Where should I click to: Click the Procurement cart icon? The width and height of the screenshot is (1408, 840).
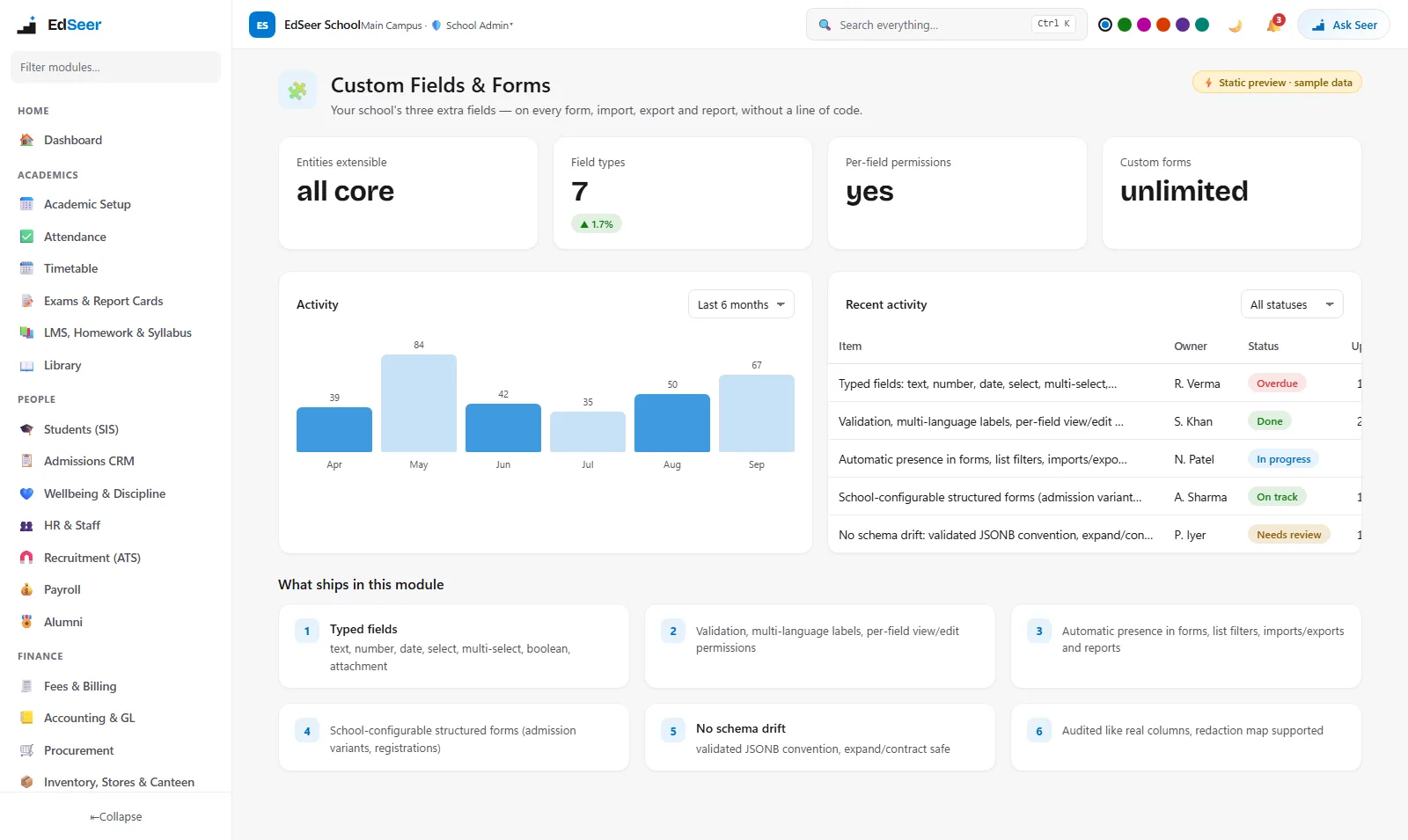[x=26, y=750]
